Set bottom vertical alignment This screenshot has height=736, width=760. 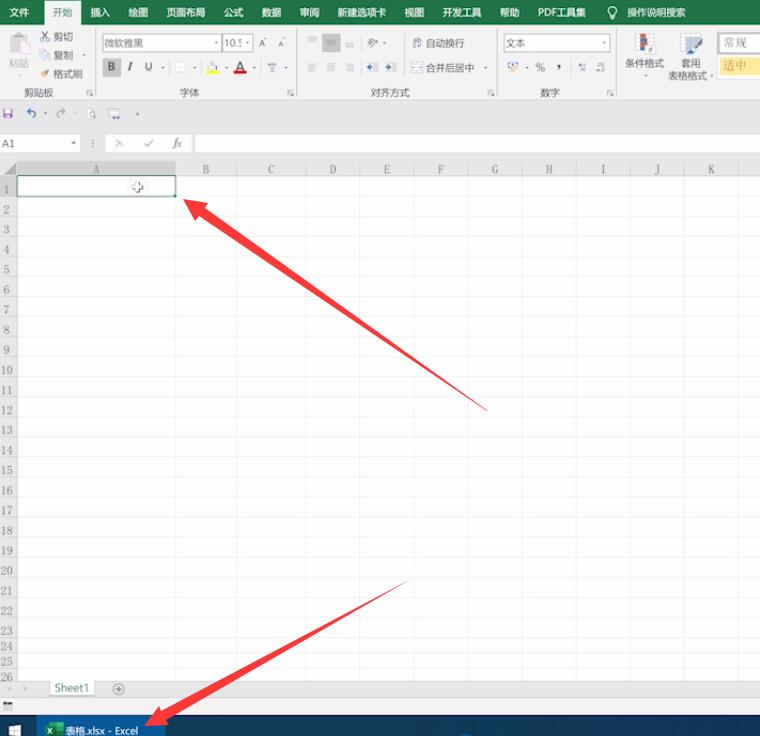350,43
